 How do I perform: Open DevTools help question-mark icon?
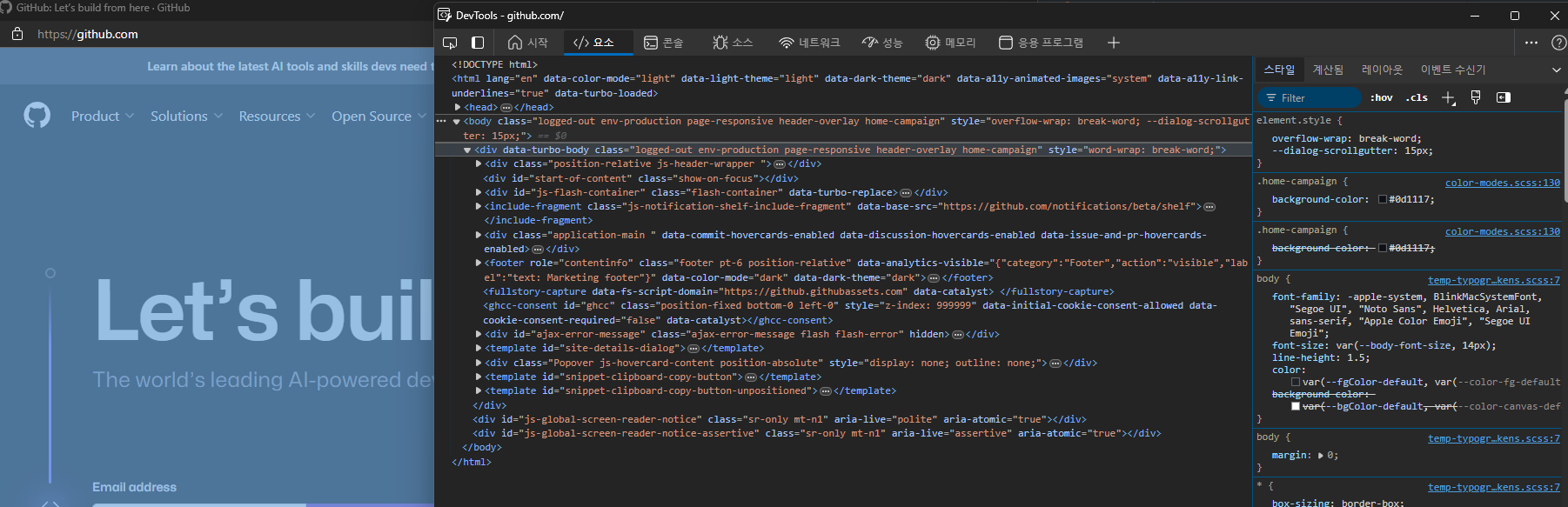1558,43
